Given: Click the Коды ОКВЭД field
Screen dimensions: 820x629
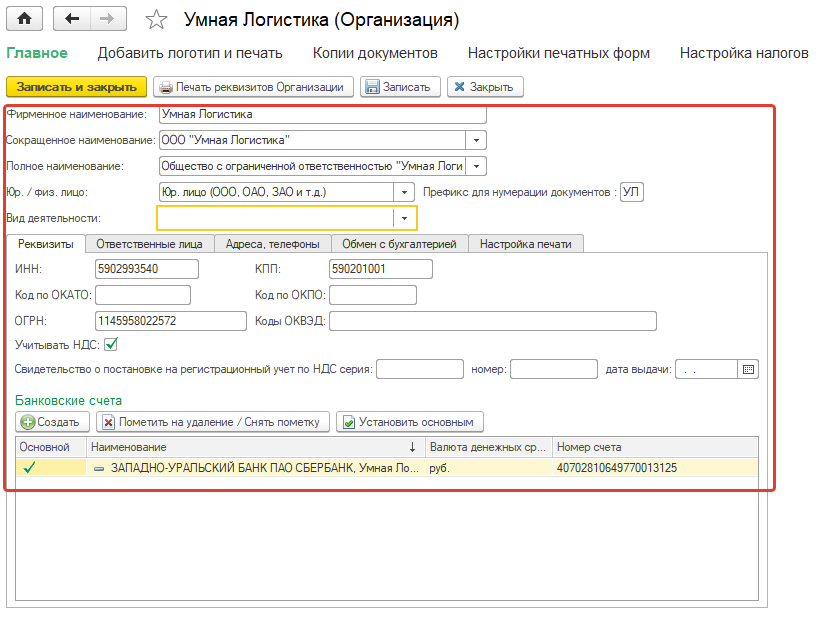Looking at the screenshot, I should 493,321.
